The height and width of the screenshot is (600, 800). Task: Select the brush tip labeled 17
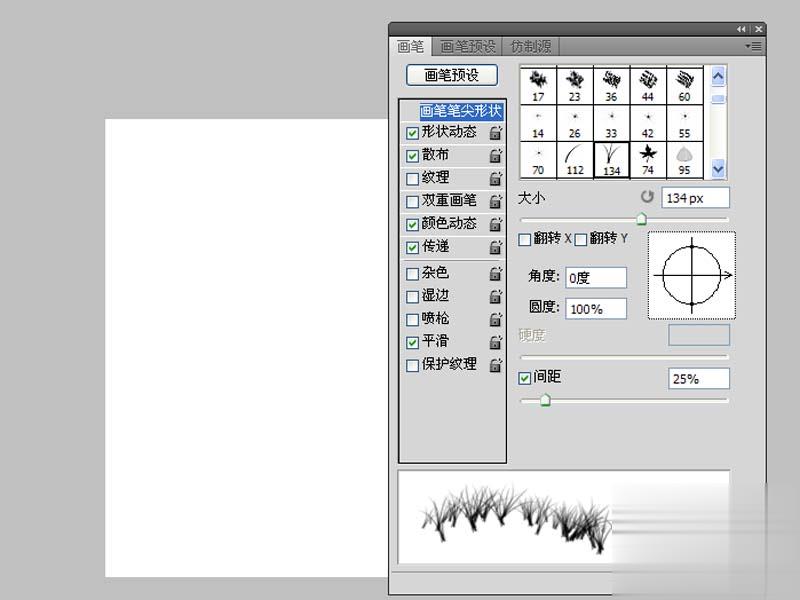click(539, 84)
